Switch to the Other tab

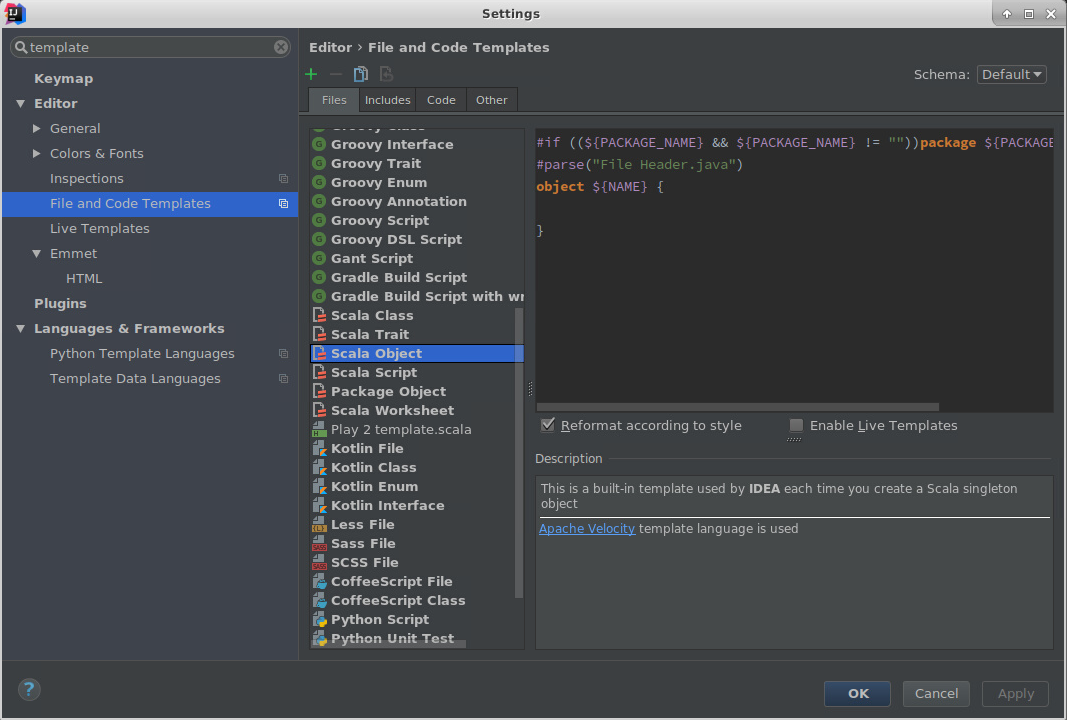[491, 100]
